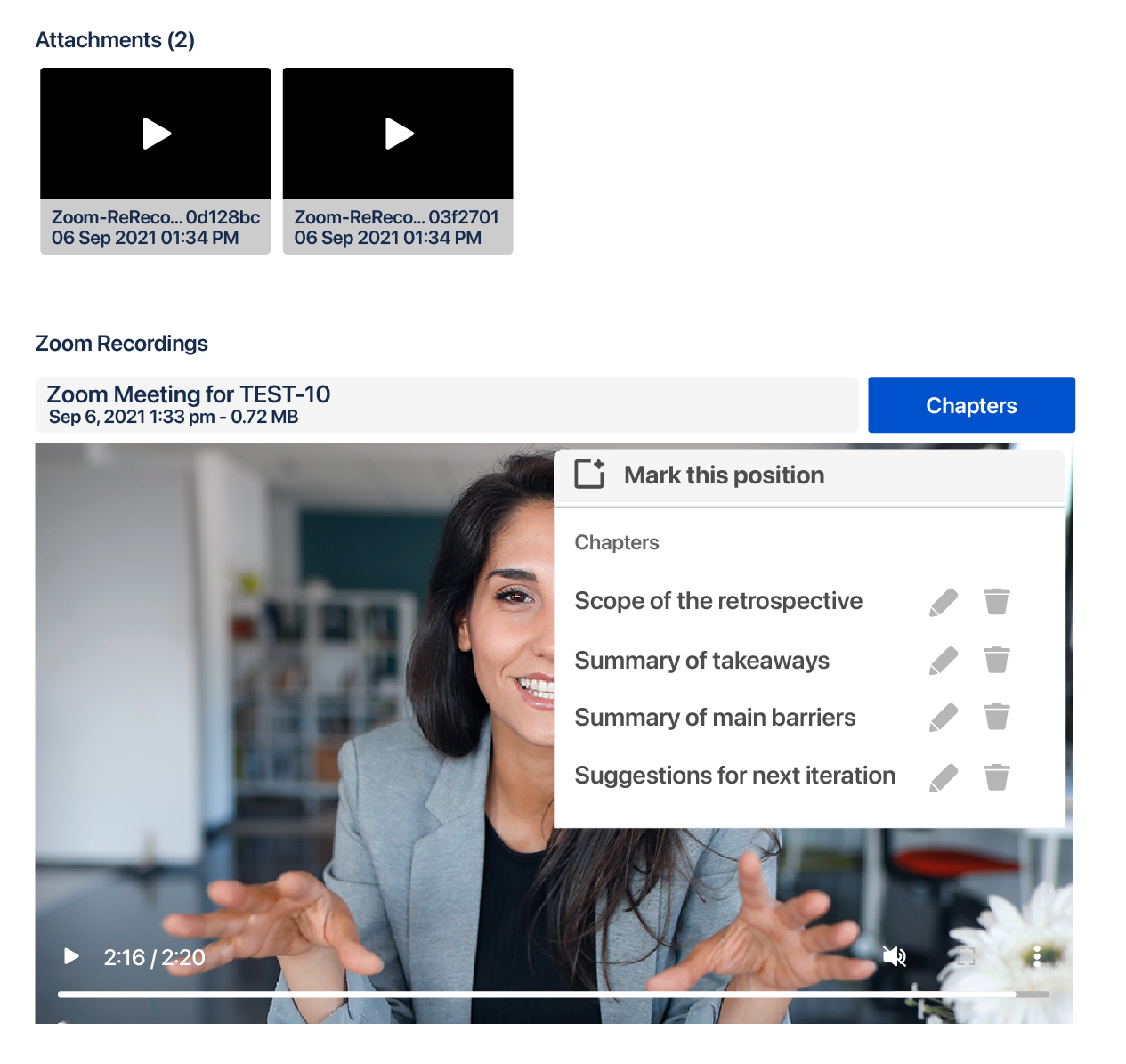Screen dimensions: 1126x1064
Task: Click the Zoom Recordings heading
Action: (x=122, y=344)
